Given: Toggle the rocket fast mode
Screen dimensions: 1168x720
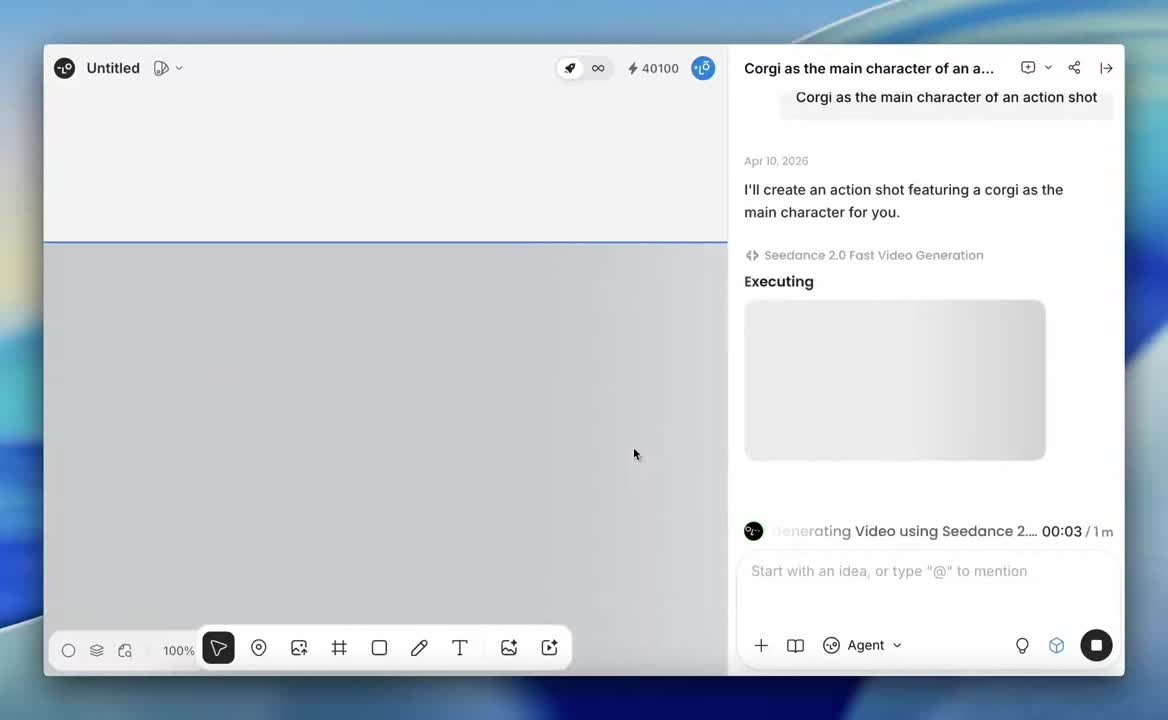Looking at the screenshot, I should (570, 68).
